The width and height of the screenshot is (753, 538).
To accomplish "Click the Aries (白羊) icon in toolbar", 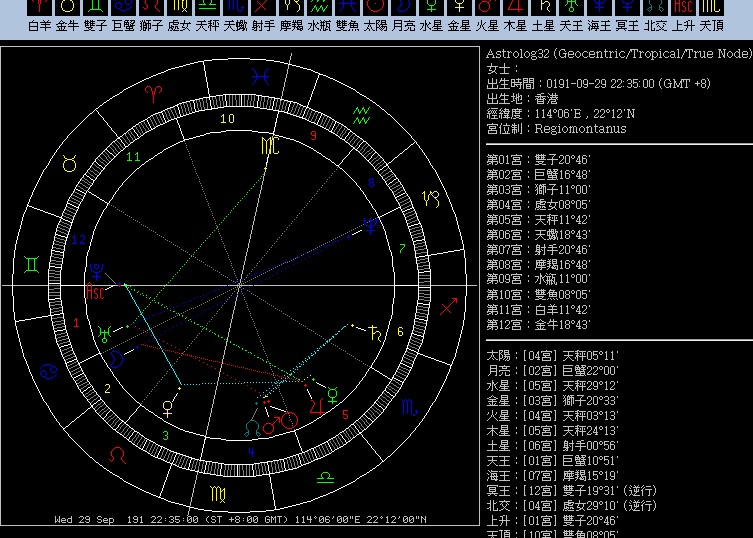I will point(40,7).
